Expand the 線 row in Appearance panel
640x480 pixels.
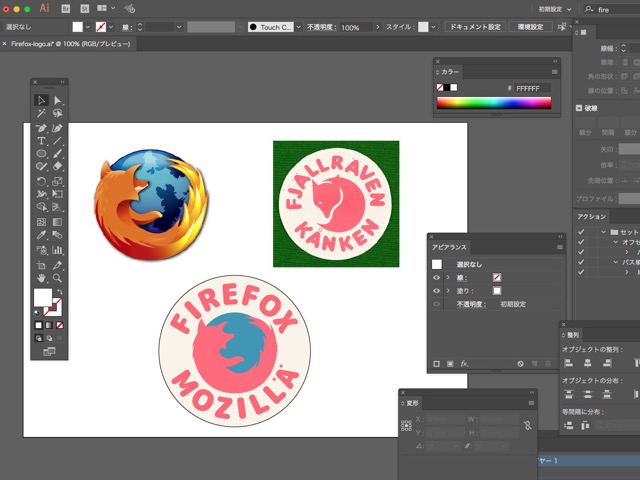(448, 278)
